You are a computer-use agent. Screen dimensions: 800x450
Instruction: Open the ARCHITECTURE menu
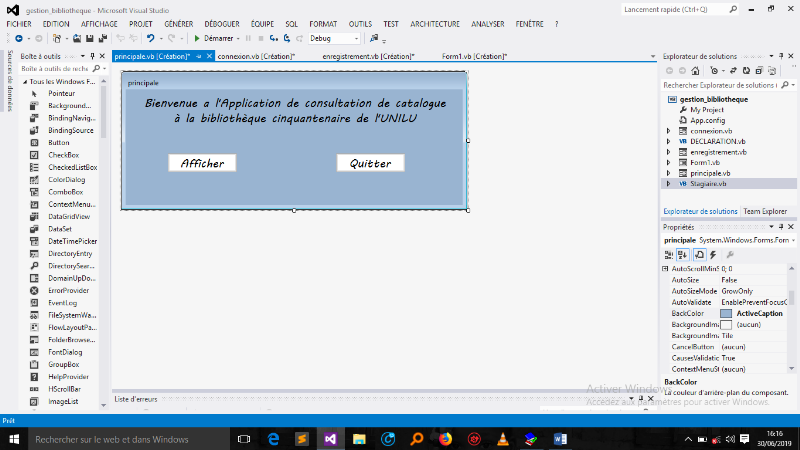(x=435, y=24)
